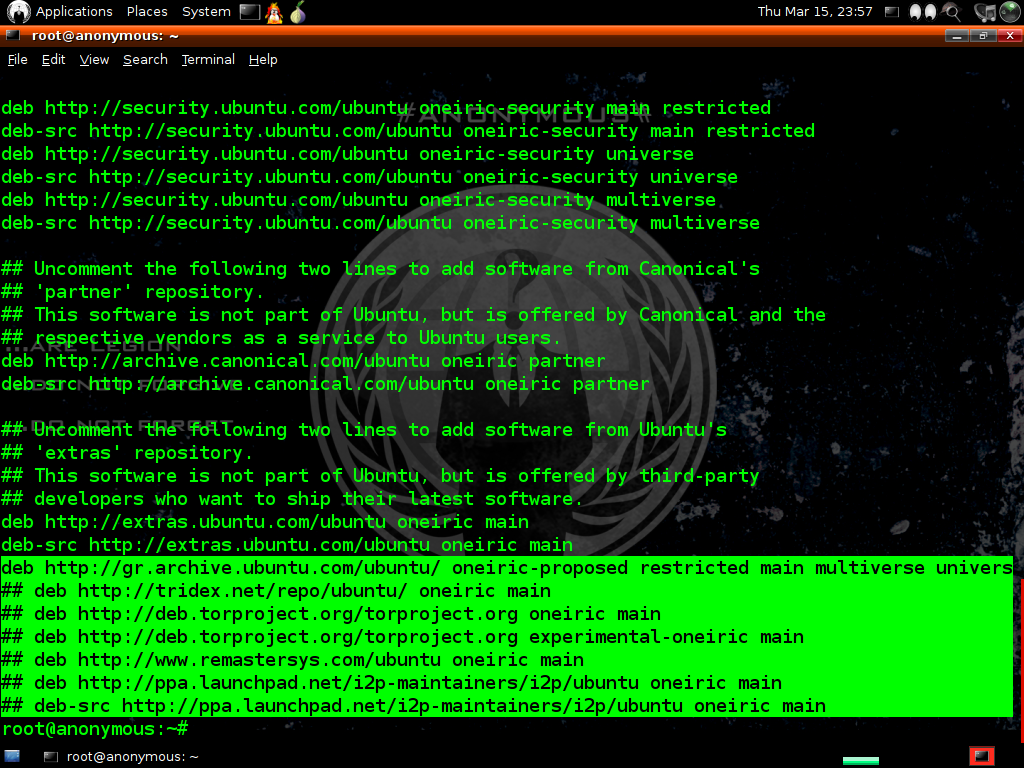Close the root@anonymous terminal window
Image resolution: width=1024 pixels, height=768 pixels.
click(1010, 36)
